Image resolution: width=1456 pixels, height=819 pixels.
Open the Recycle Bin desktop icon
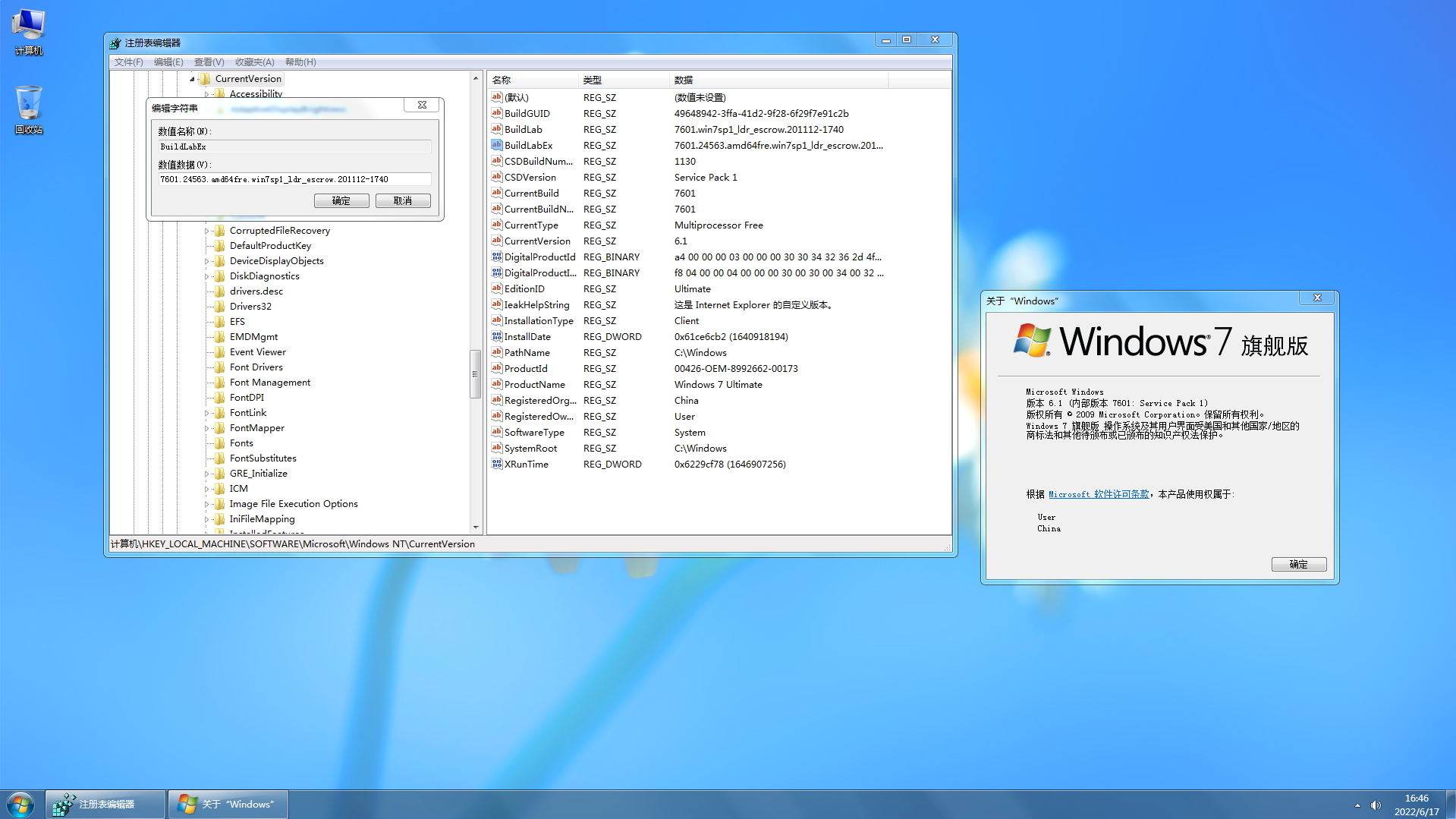(28, 110)
